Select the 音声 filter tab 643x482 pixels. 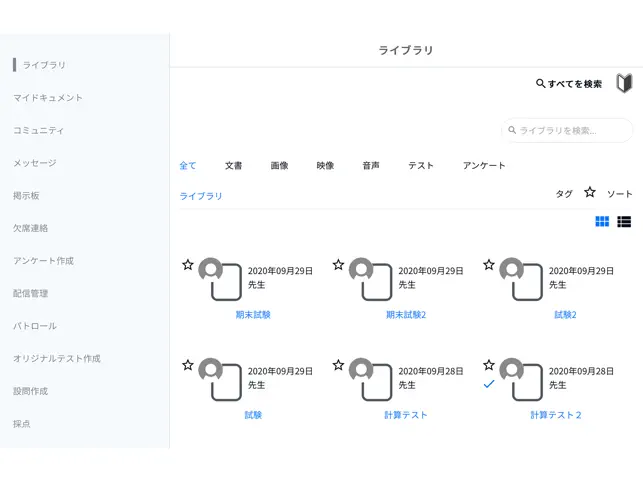pos(371,166)
